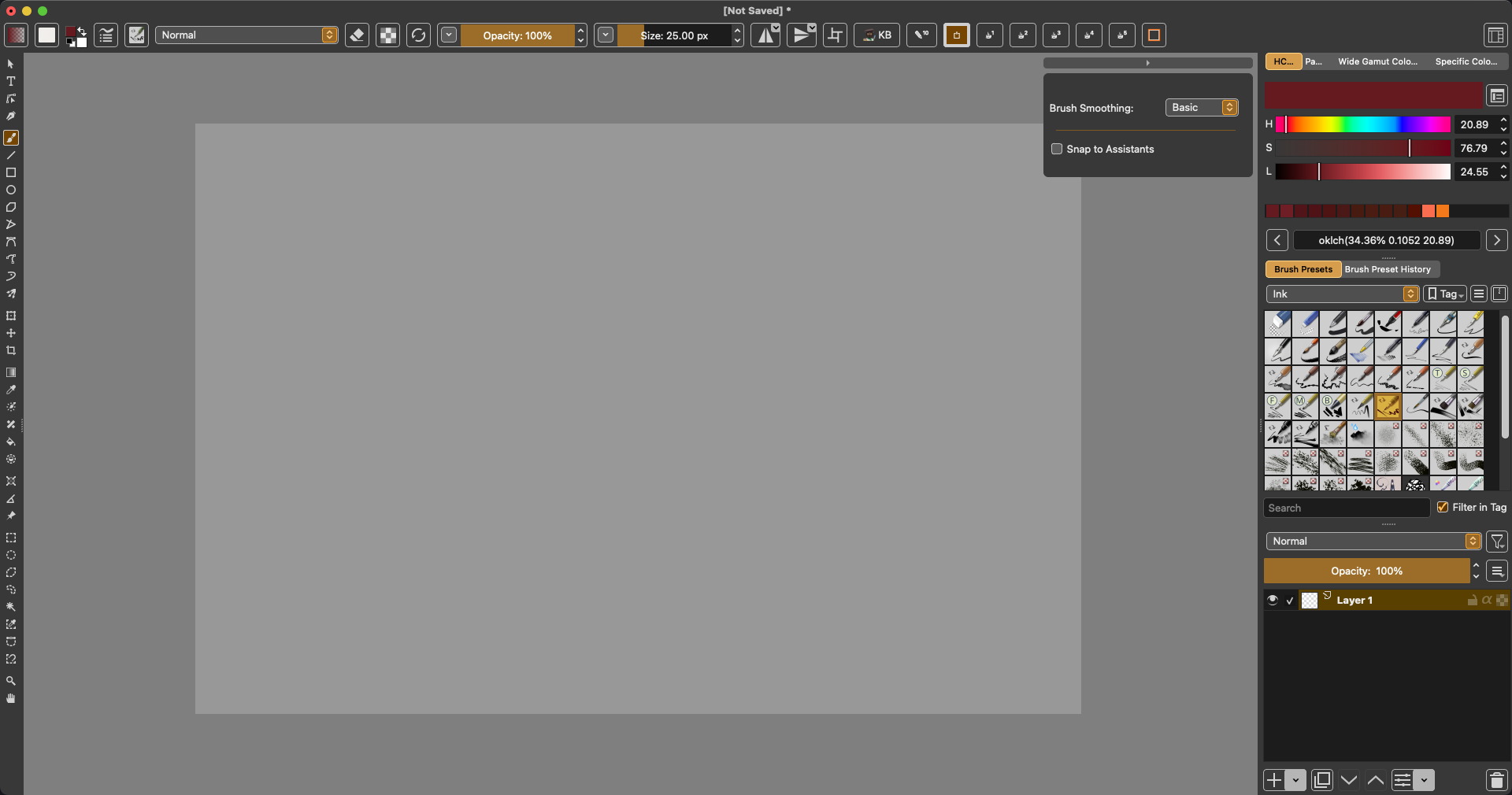The image size is (1512, 795).
Task: Select the Rectangle shape tool
Action: [x=11, y=173]
